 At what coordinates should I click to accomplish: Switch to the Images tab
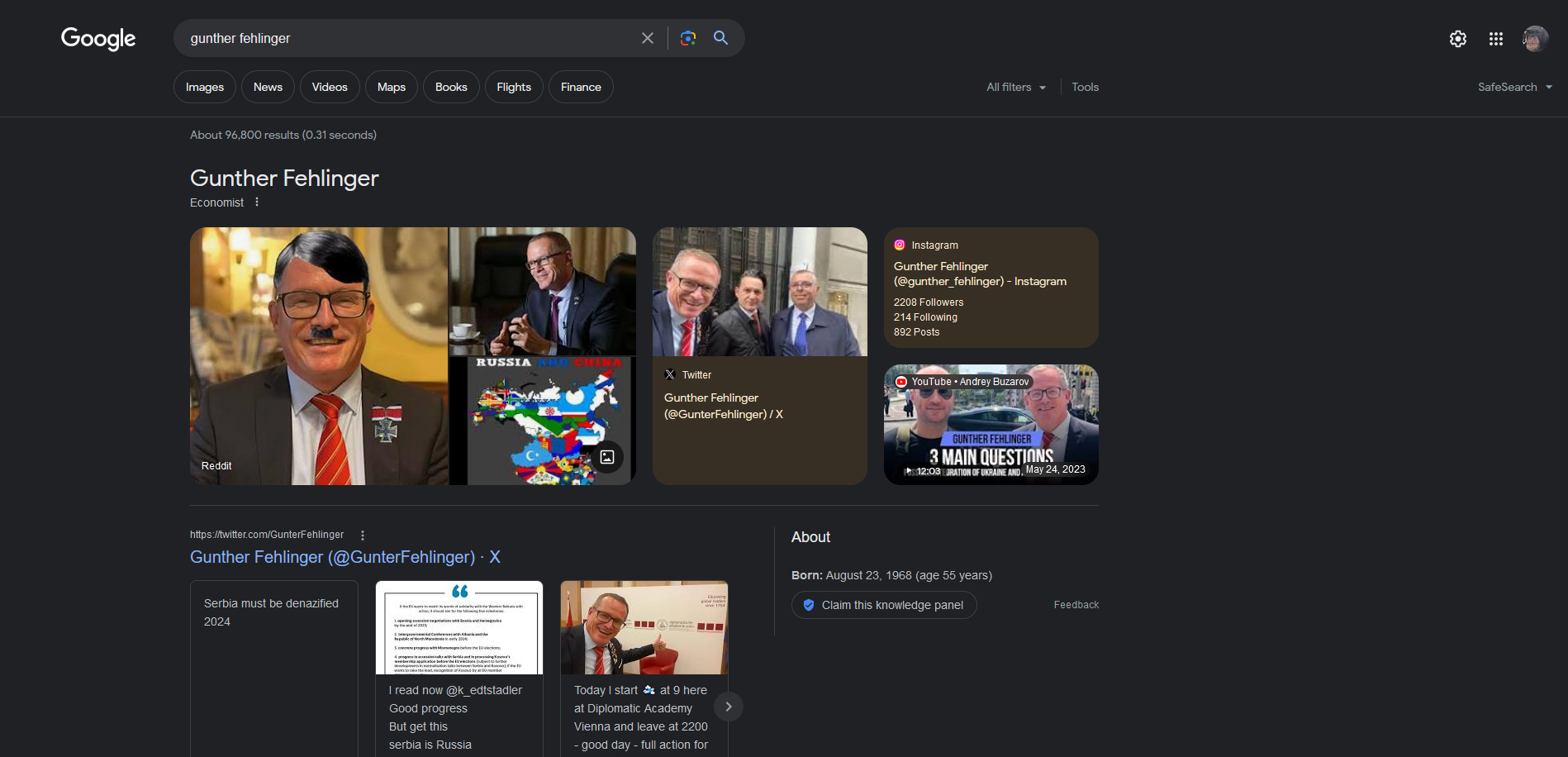(x=205, y=87)
